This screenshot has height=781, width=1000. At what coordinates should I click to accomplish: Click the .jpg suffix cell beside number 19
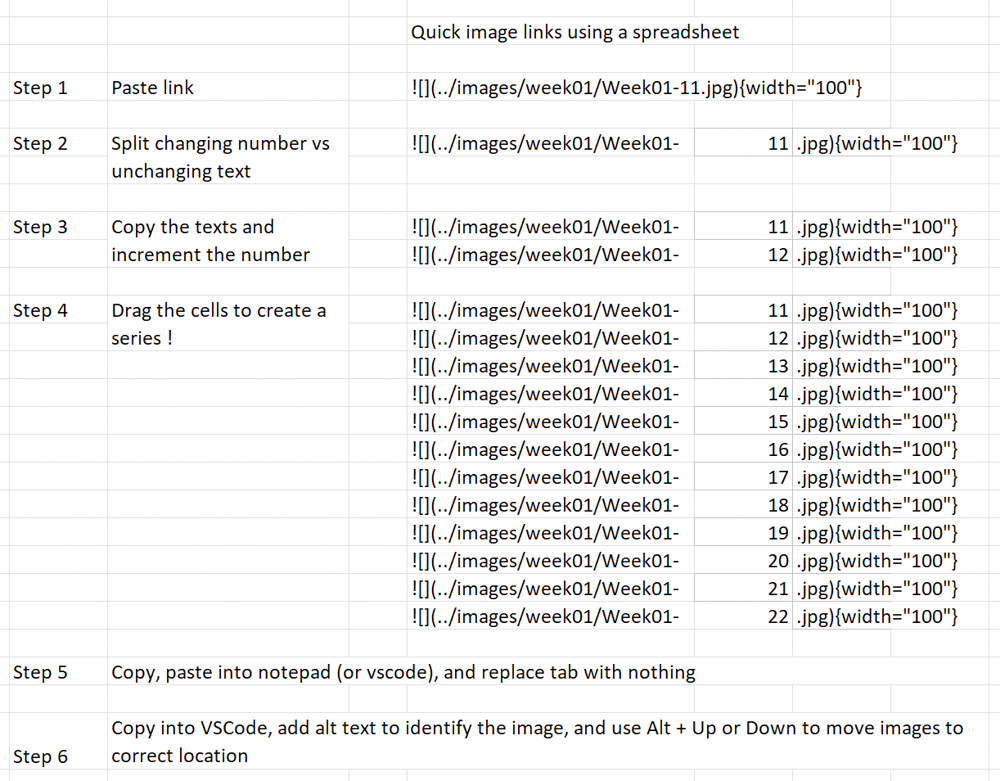point(877,533)
